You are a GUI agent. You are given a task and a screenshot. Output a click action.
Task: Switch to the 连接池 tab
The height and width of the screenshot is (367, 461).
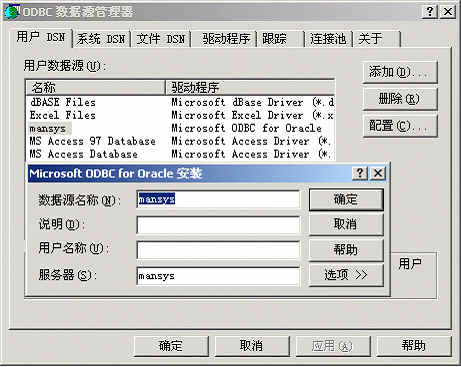328,39
